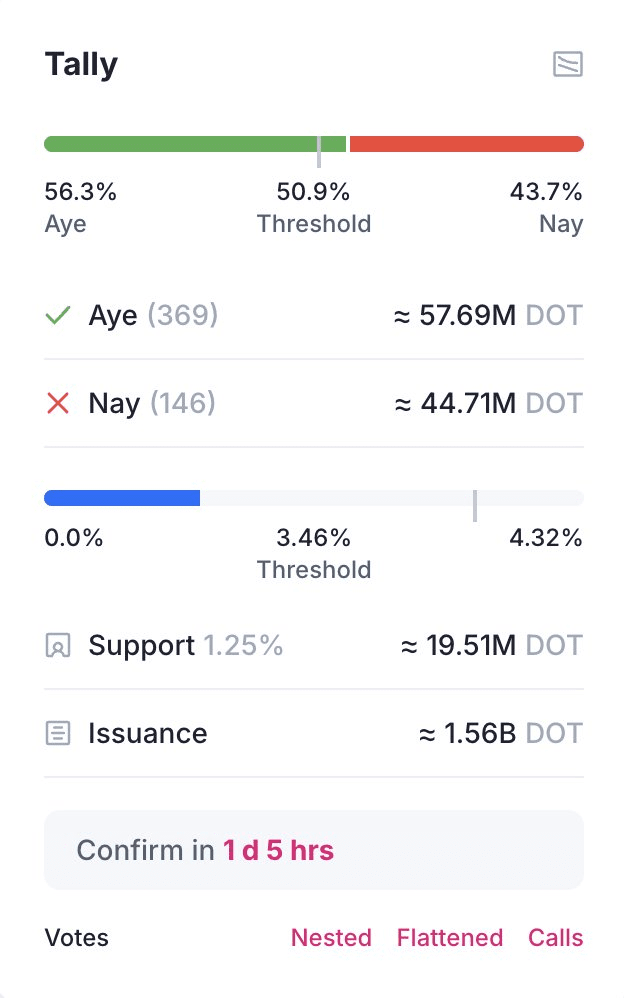This screenshot has width=624, height=998.
Task: Click the 57.69M DOT Aye amount
Action: click(488, 315)
